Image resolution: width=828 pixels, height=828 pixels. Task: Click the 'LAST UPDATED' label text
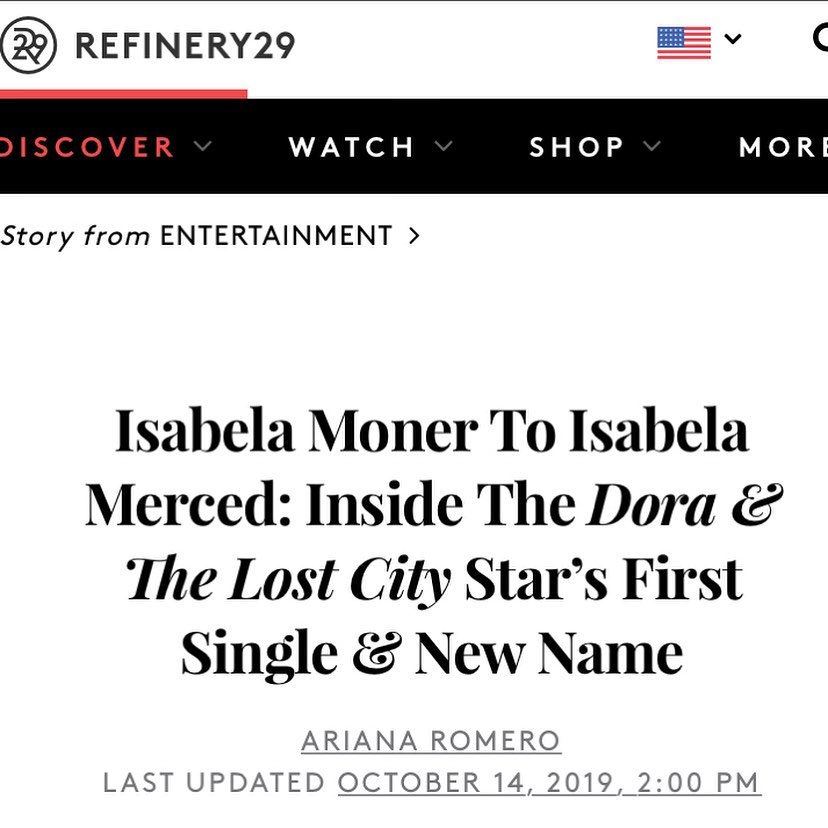pyautogui.click(x=215, y=782)
